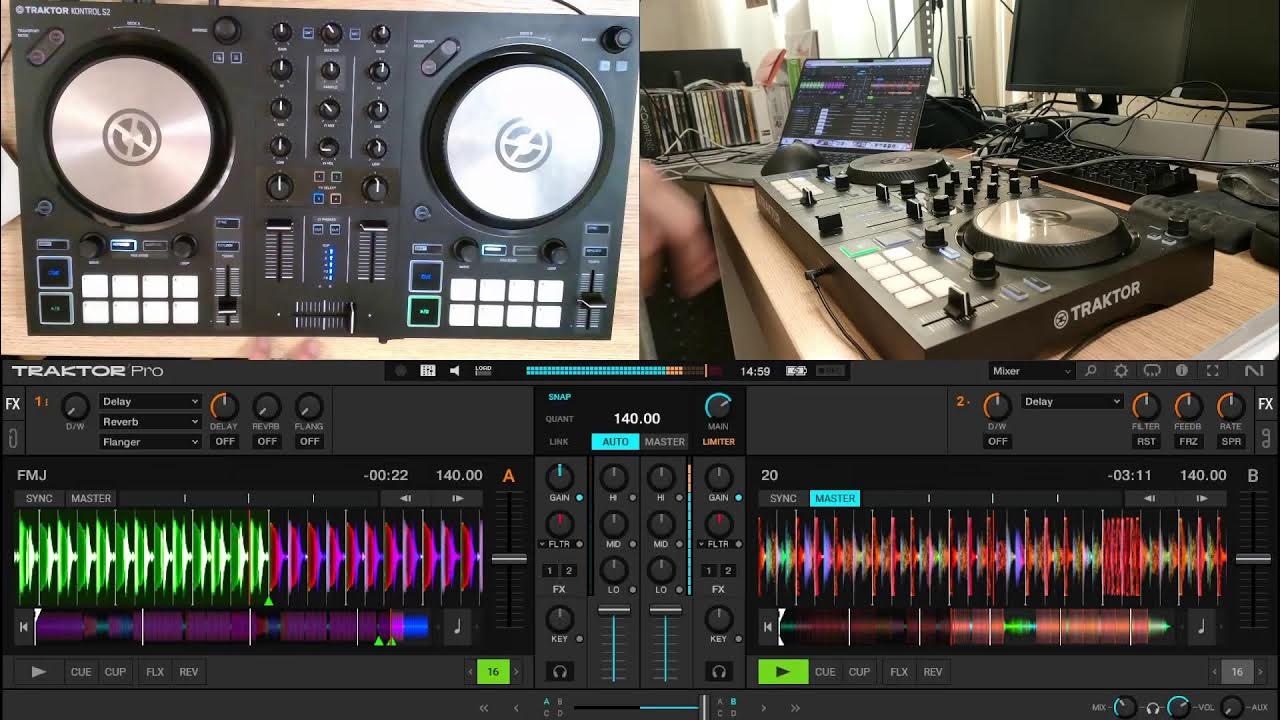Toggle QUANT quantize in the master panel

tap(560, 419)
